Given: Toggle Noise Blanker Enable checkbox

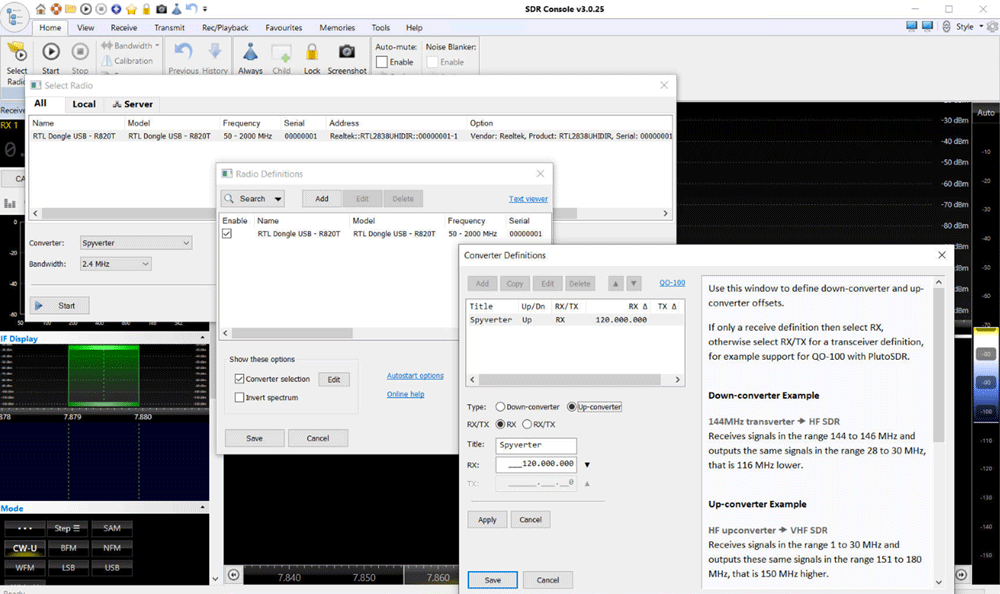Looking at the screenshot, I should [x=432, y=62].
